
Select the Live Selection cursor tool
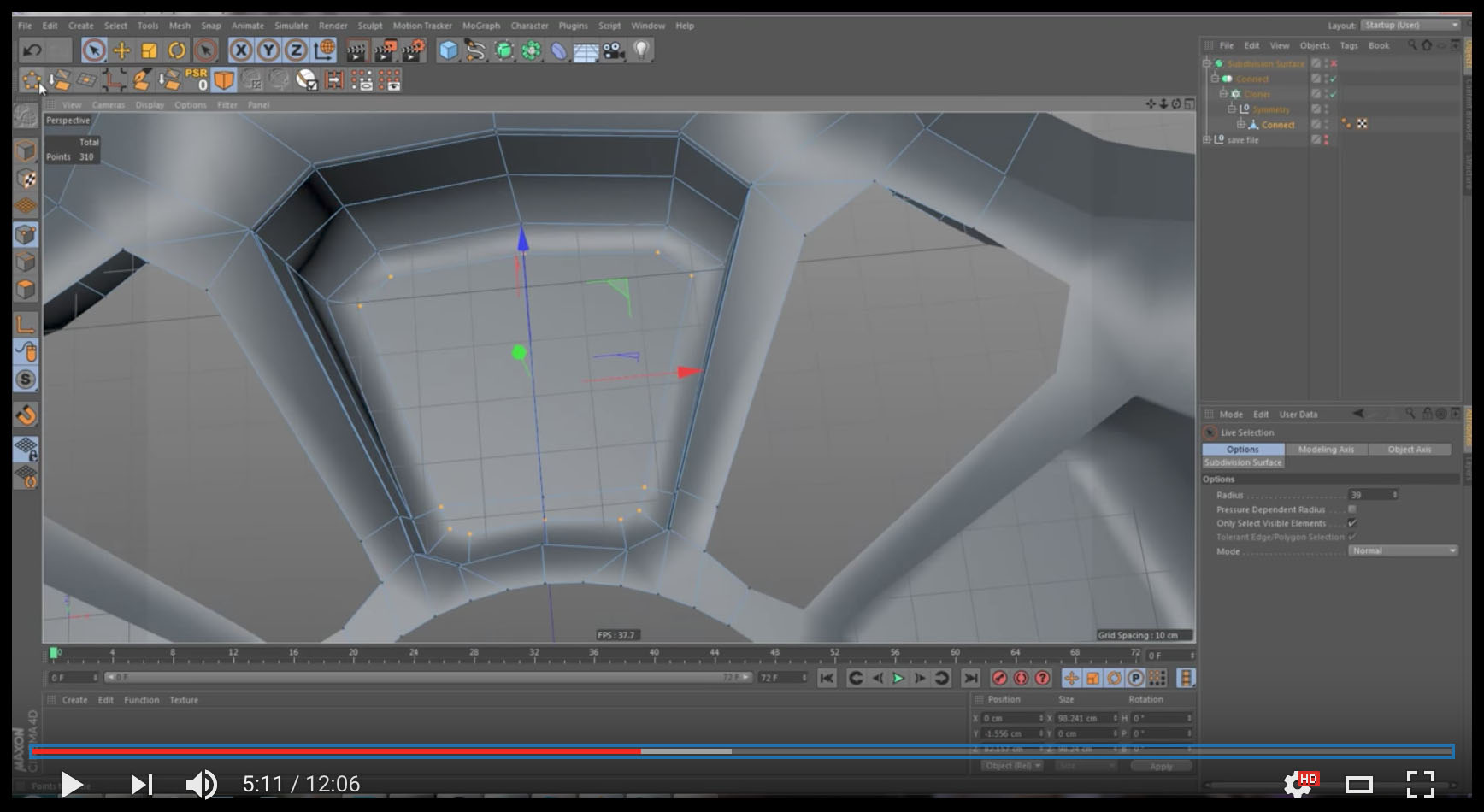pos(94,50)
